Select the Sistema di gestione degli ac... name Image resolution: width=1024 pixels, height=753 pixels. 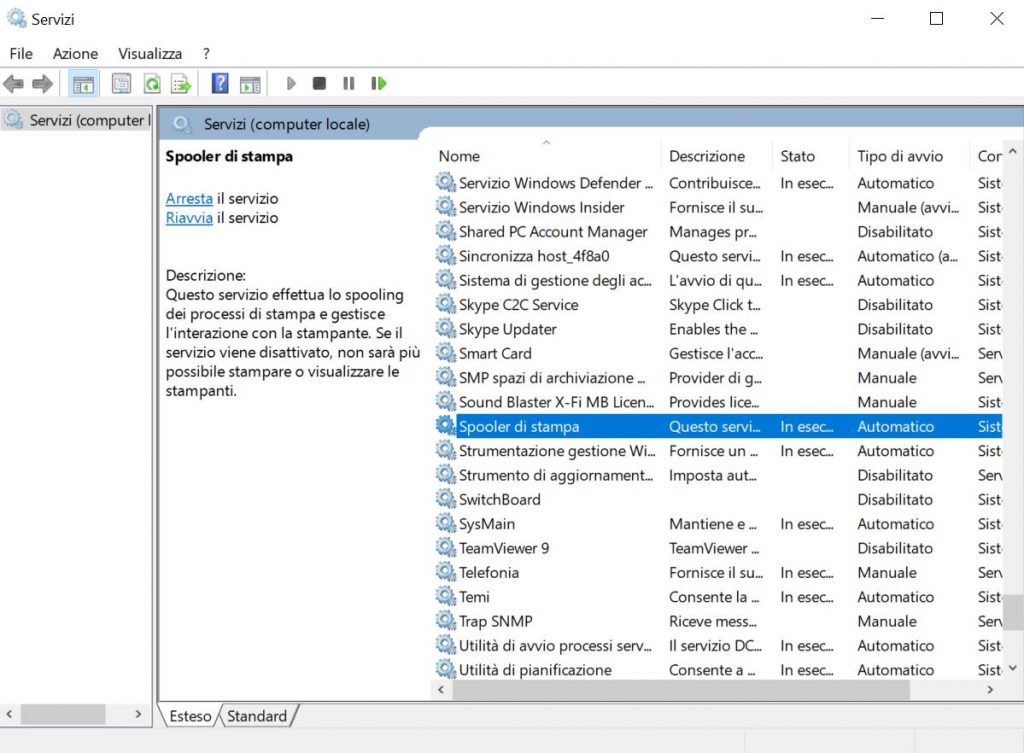pyautogui.click(x=555, y=280)
